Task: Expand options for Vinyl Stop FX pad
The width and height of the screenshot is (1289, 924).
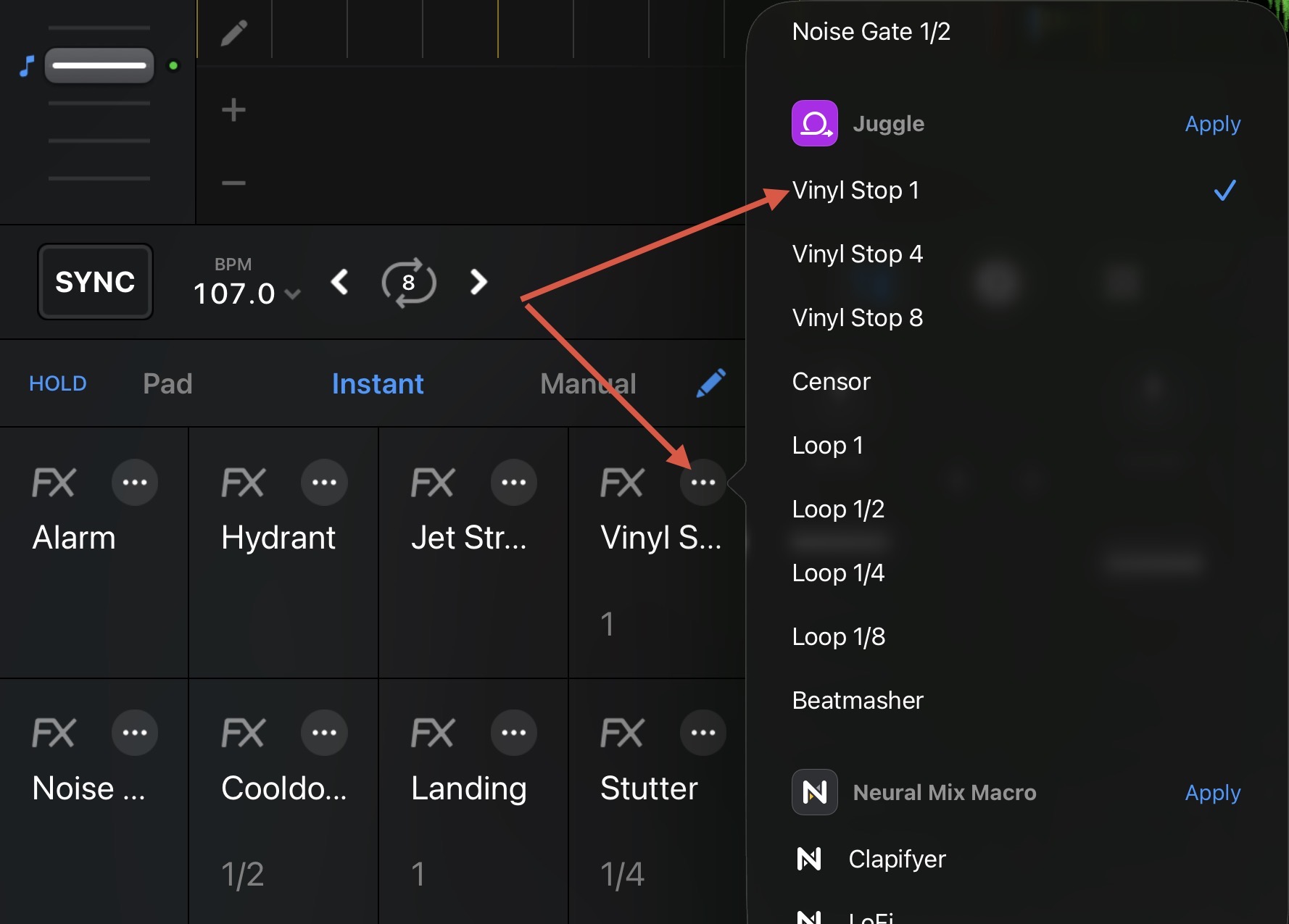Action: pos(702,482)
